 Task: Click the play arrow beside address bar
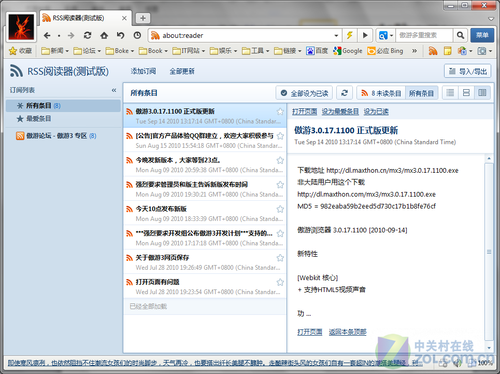[x=365, y=35]
